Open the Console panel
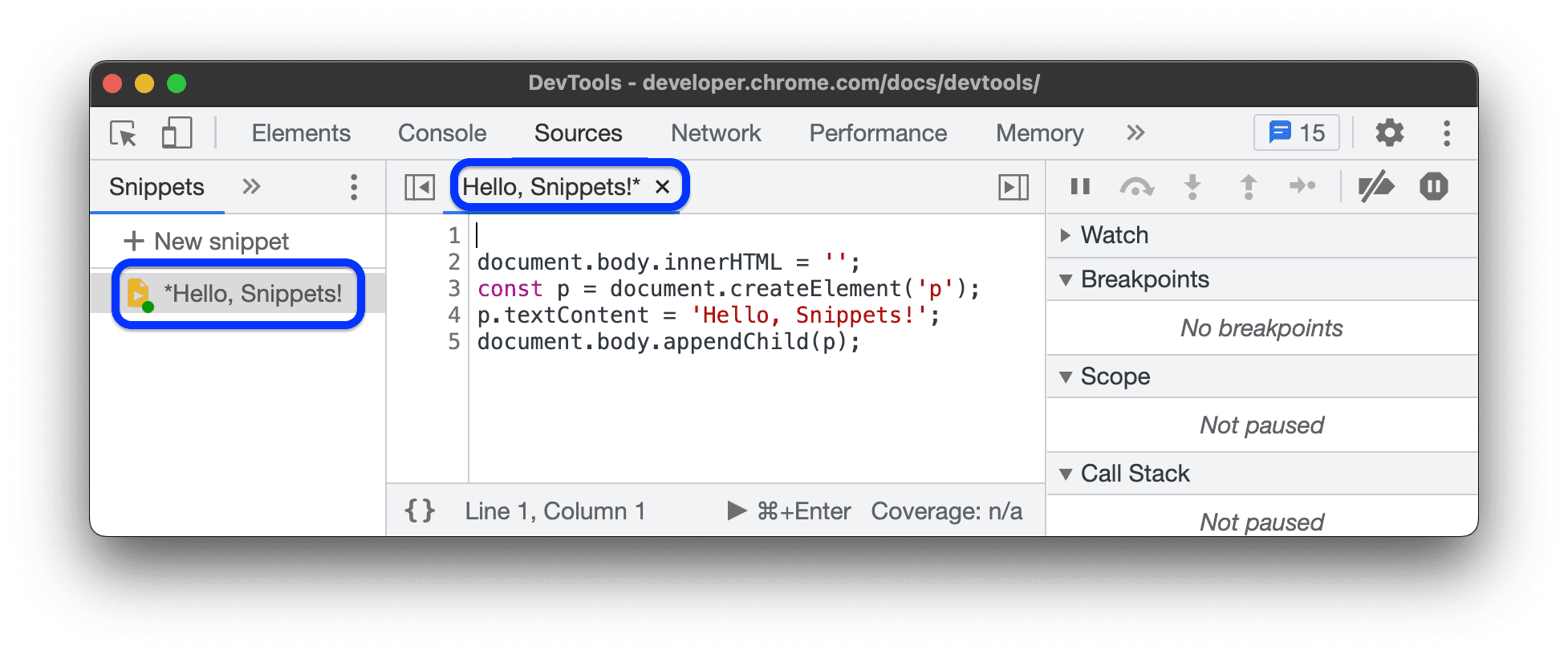 pyautogui.click(x=441, y=133)
